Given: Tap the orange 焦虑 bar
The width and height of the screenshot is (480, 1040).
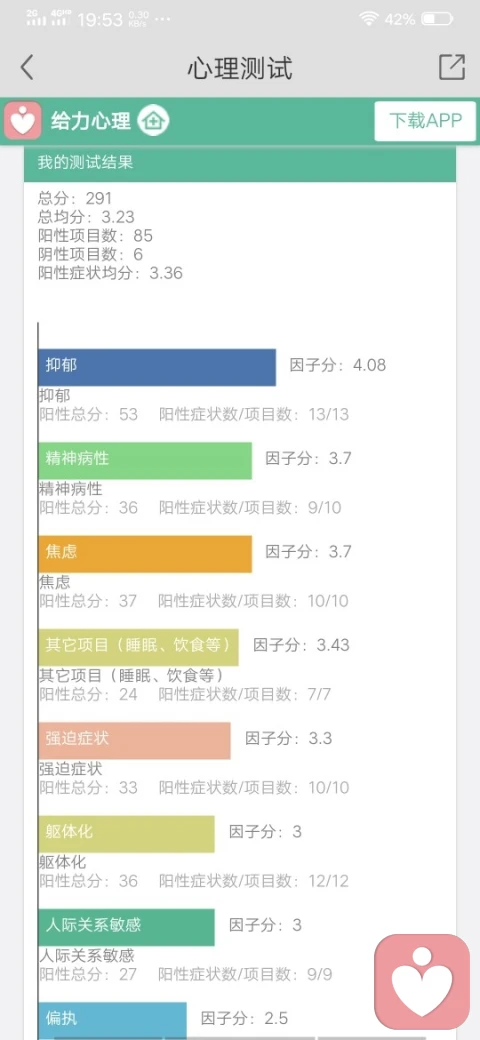Looking at the screenshot, I should 145,554.
